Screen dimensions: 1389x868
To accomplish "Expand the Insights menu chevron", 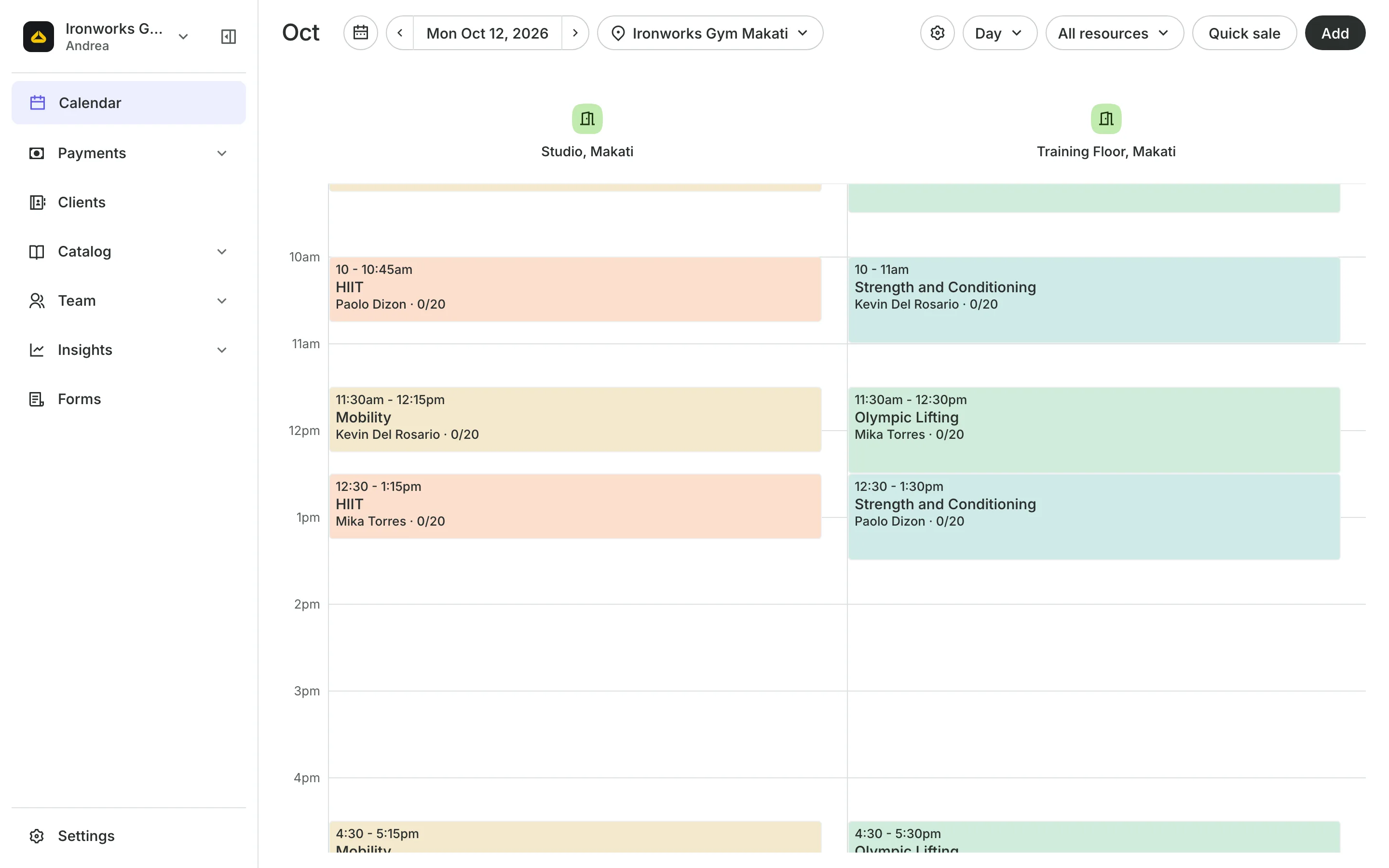I will click(x=222, y=350).
